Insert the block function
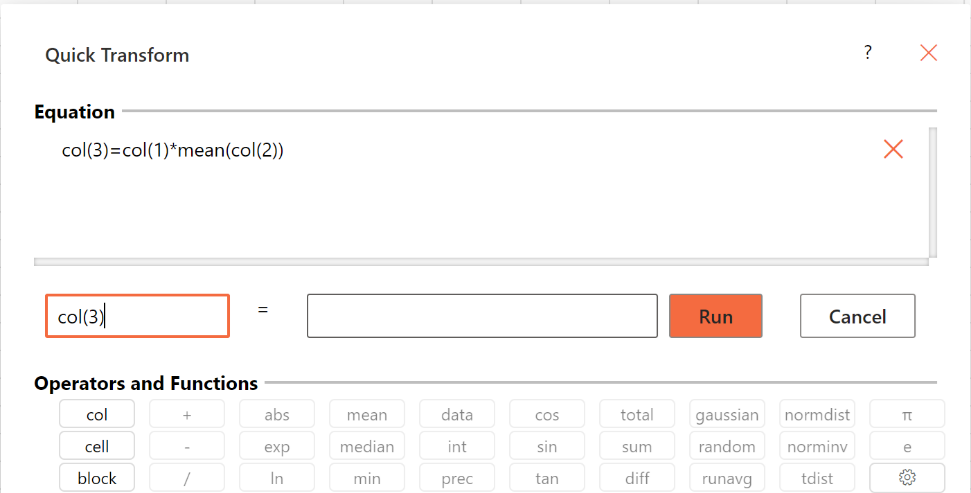Screen dimensions: 971x493 pos(97,478)
